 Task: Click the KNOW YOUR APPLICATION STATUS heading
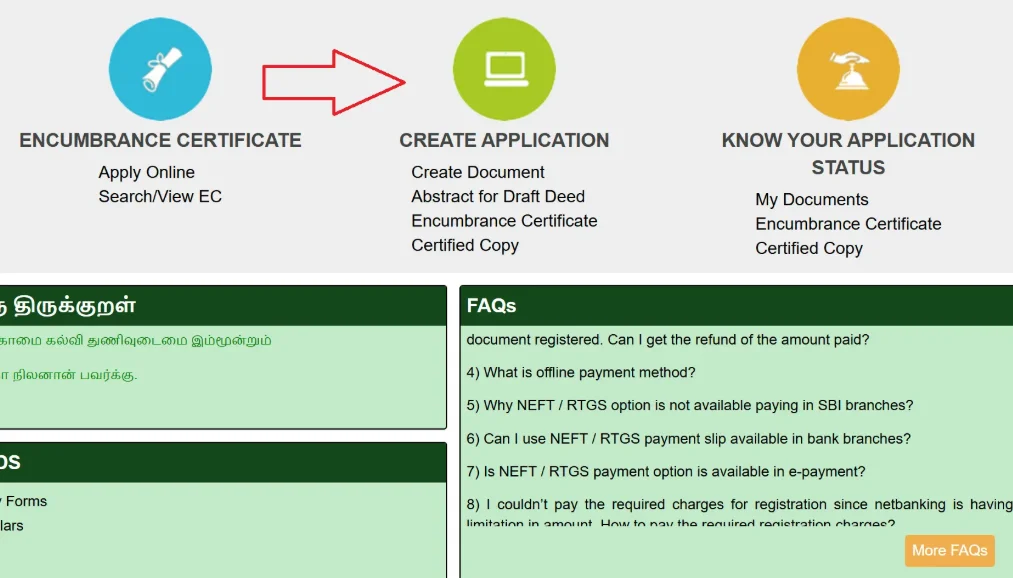click(848, 154)
